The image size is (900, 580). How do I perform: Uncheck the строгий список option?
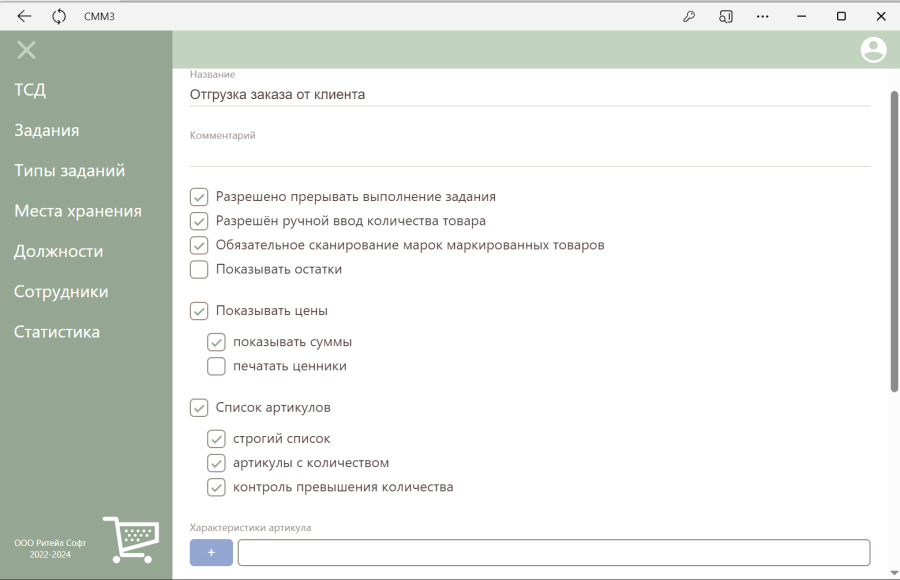216,439
